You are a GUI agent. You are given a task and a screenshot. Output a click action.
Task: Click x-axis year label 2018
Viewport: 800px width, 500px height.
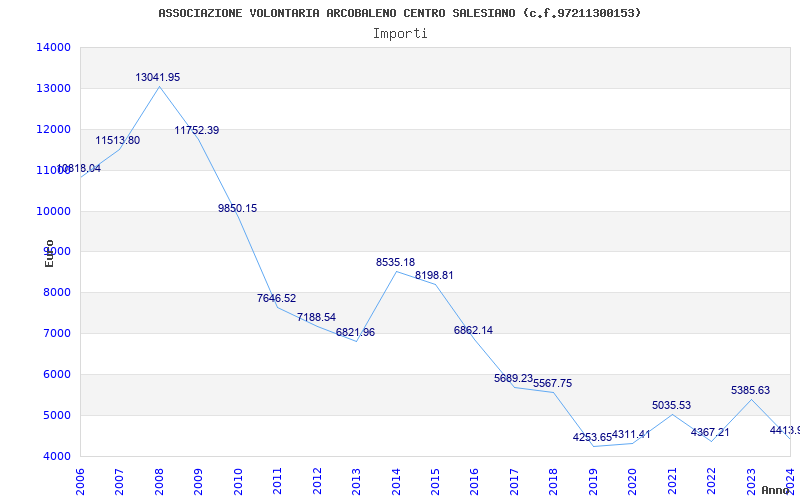tap(554, 480)
